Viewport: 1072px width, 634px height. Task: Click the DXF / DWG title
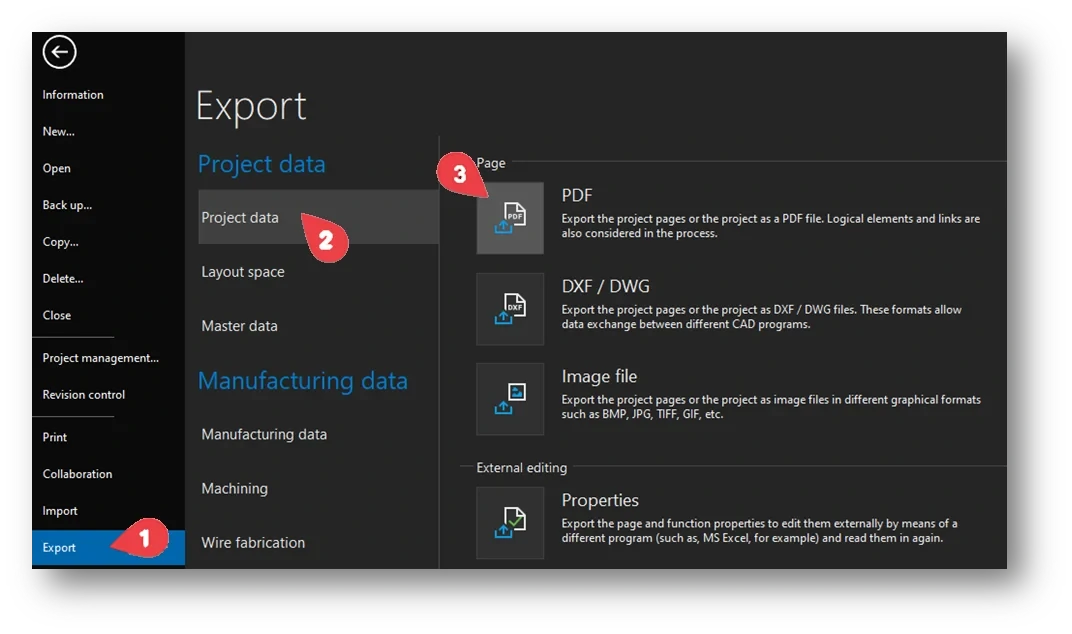coord(606,286)
